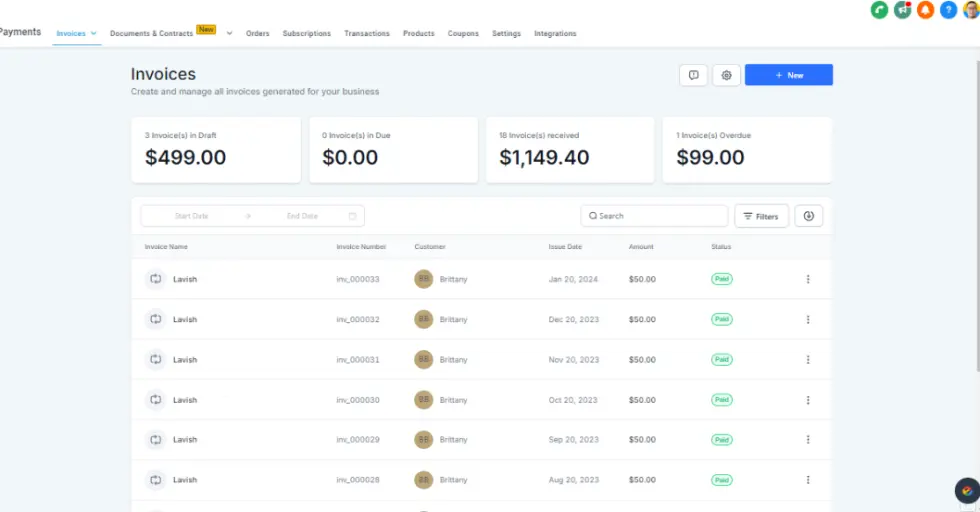Click the Paid badge for inv_000029
This screenshot has height=512, width=980.
point(722,439)
